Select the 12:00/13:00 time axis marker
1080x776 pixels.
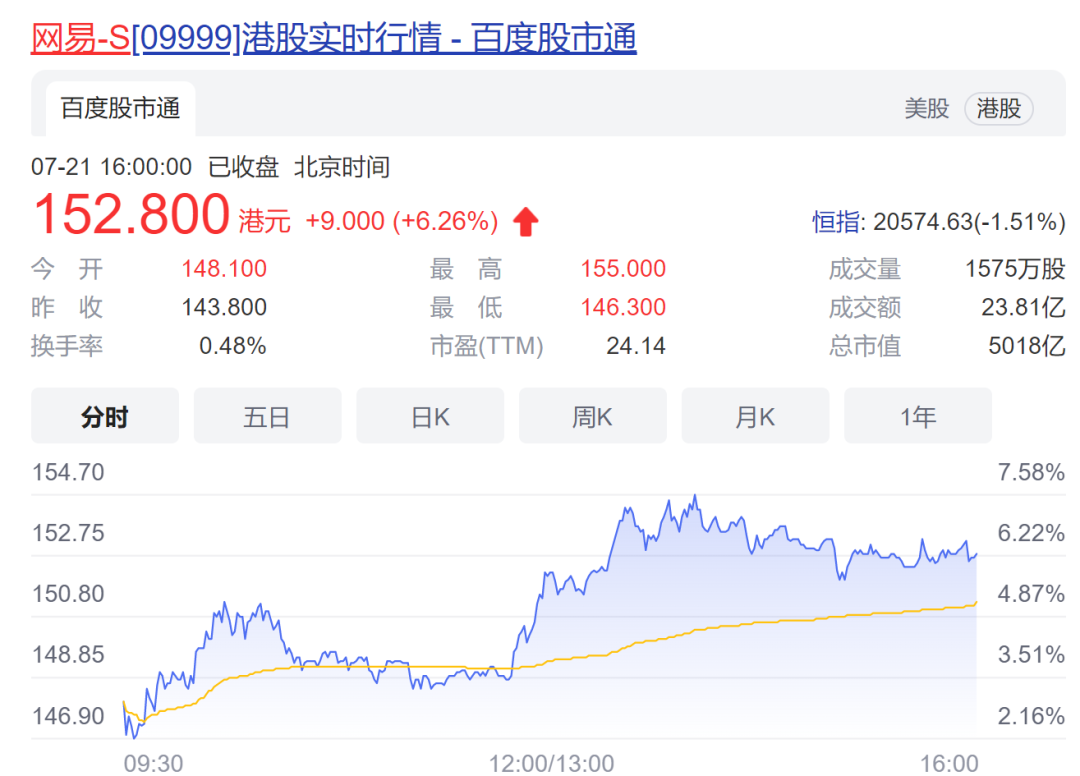pyautogui.click(x=551, y=764)
